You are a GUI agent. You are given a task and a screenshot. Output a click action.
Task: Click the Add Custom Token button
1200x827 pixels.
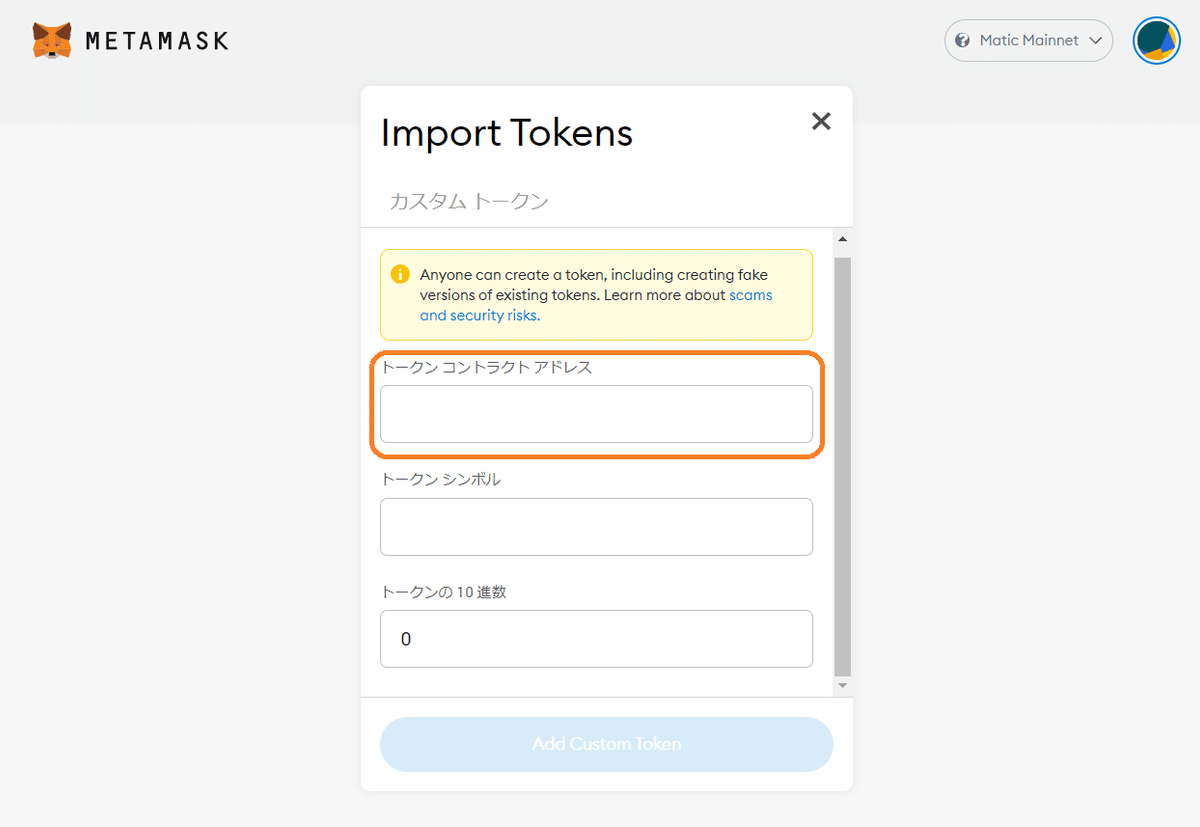(606, 744)
